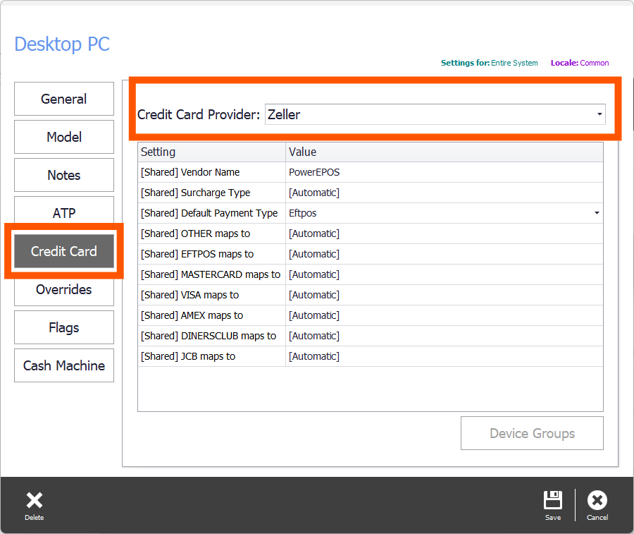Select the Notes tab
634x534 pixels.
[x=64, y=175]
